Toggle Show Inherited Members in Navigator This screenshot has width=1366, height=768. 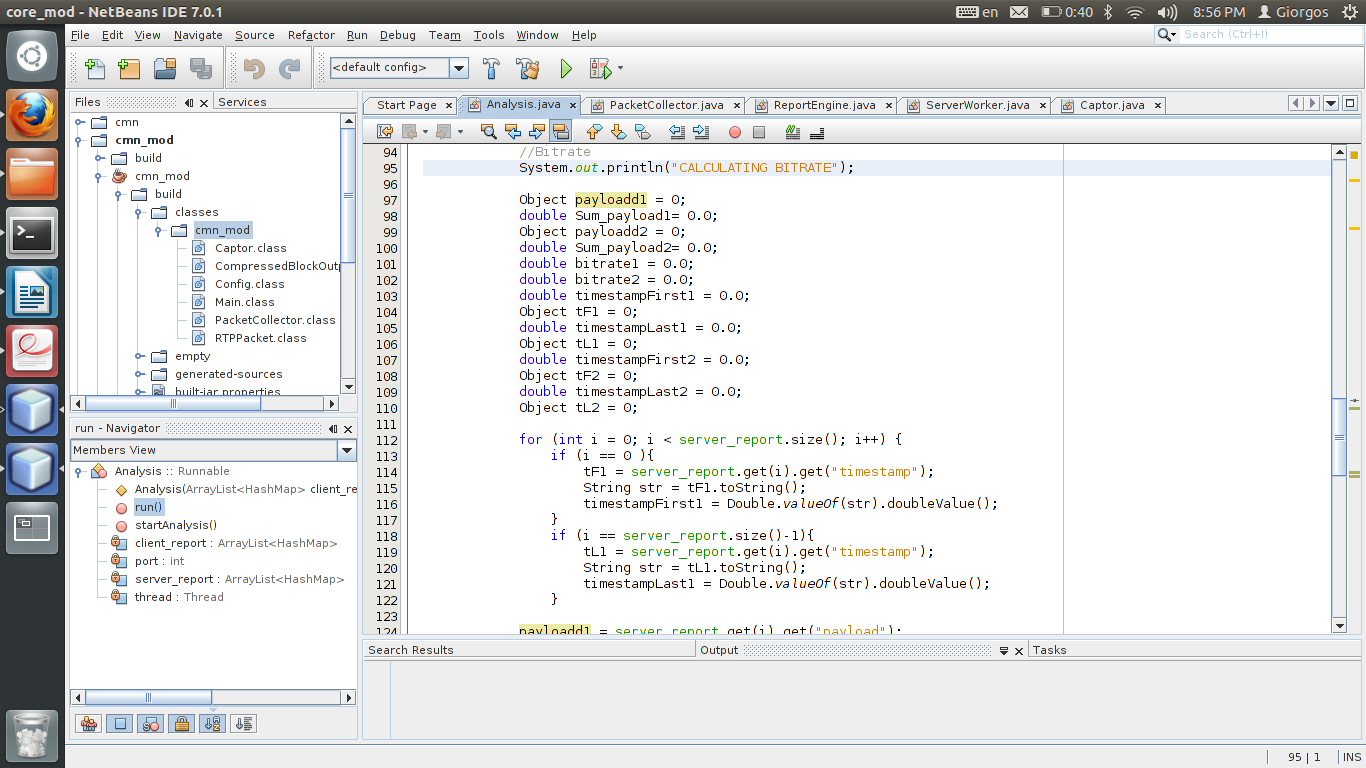click(x=88, y=723)
